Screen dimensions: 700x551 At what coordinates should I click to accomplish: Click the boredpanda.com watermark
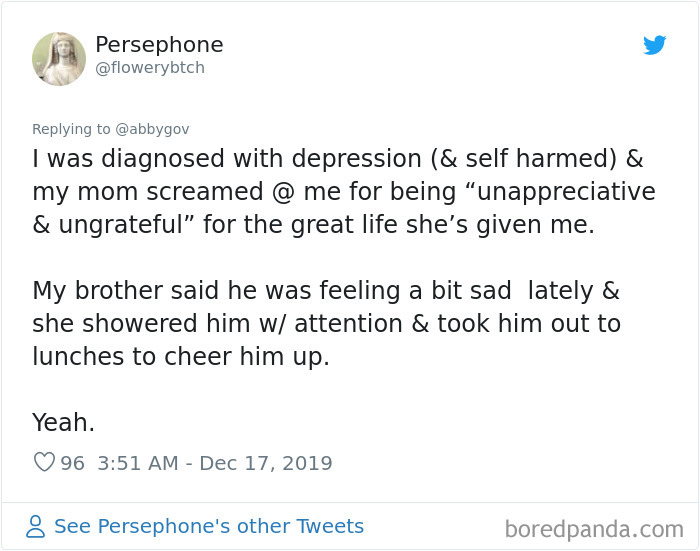click(594, 528)
